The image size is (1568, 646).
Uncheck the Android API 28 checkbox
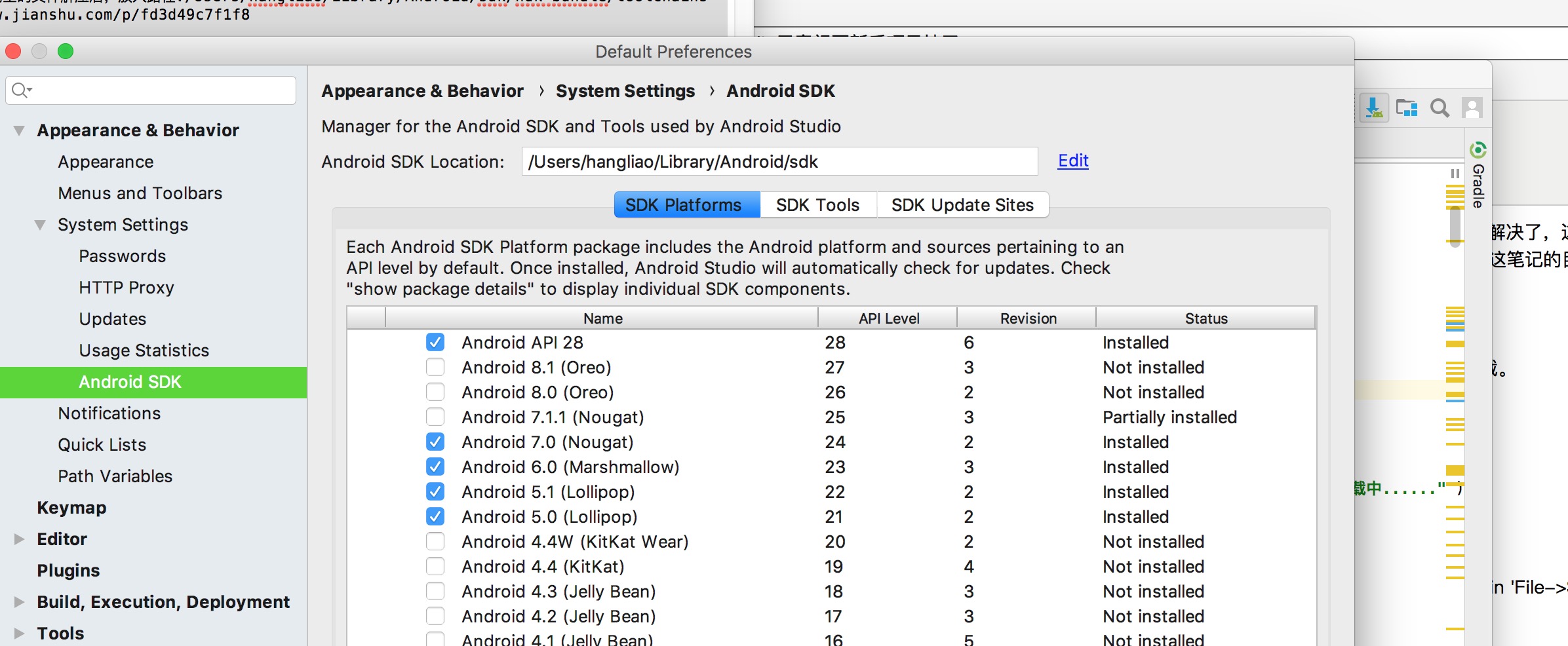pyautogui.click(x=435, y=342)
